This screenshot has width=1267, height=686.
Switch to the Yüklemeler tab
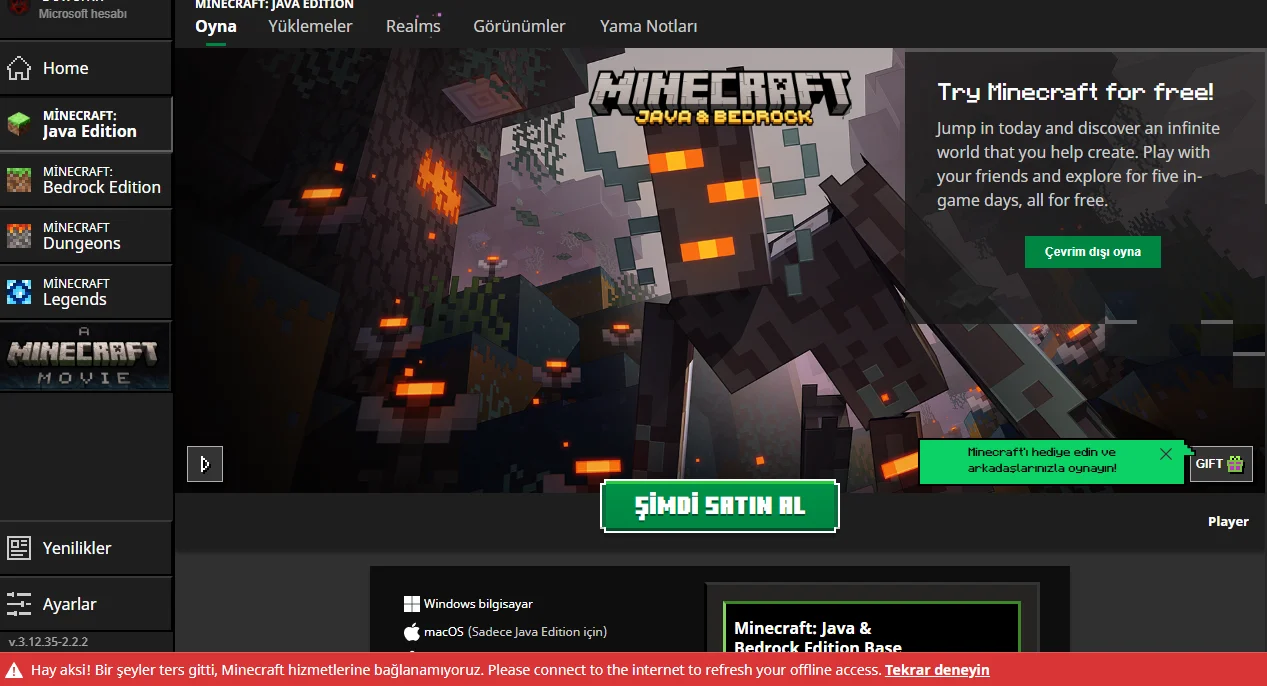pos(310,26)
